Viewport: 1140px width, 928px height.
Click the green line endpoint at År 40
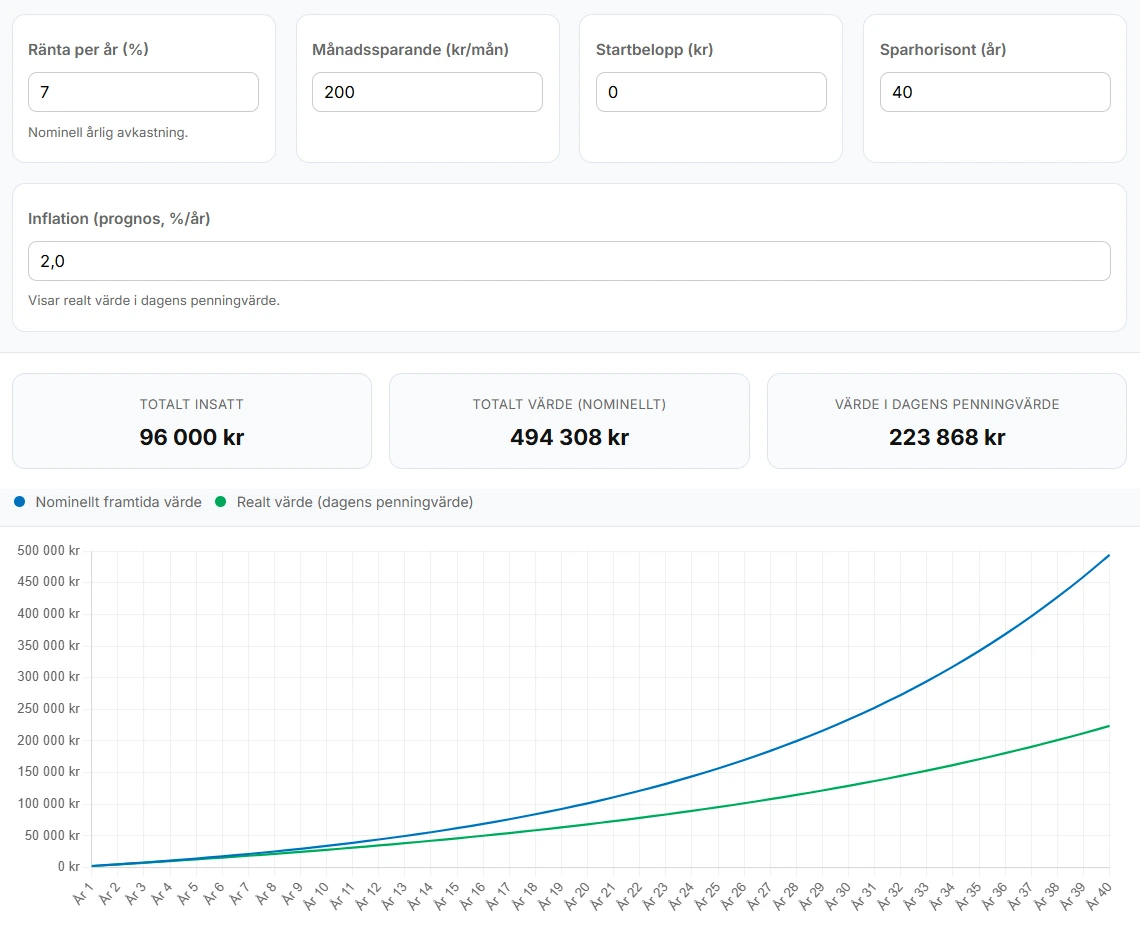(1109, 726)
